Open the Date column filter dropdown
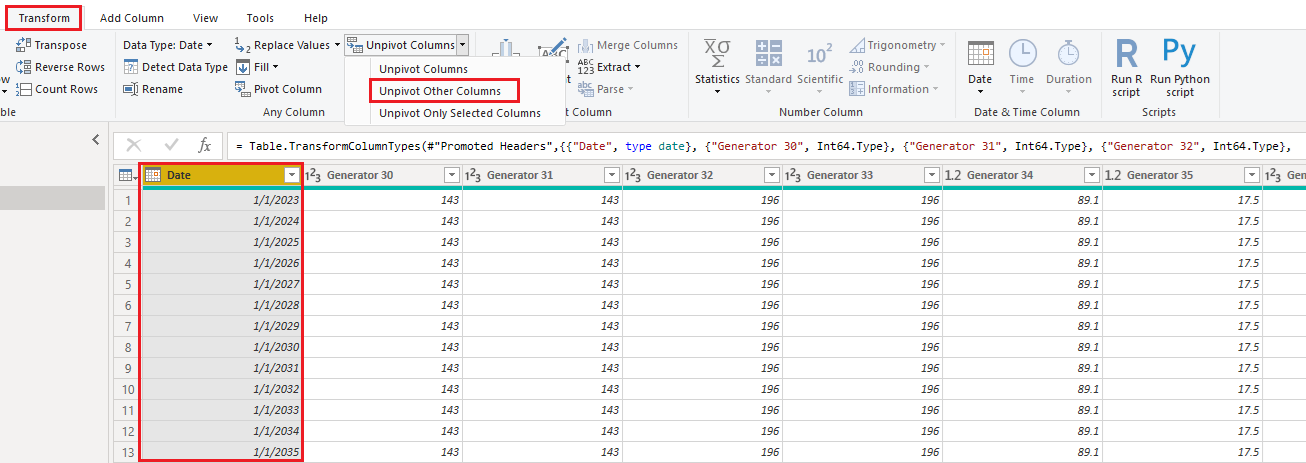Image resolution: width=1306 pixels, height=463 pixels. click(291, 175)
